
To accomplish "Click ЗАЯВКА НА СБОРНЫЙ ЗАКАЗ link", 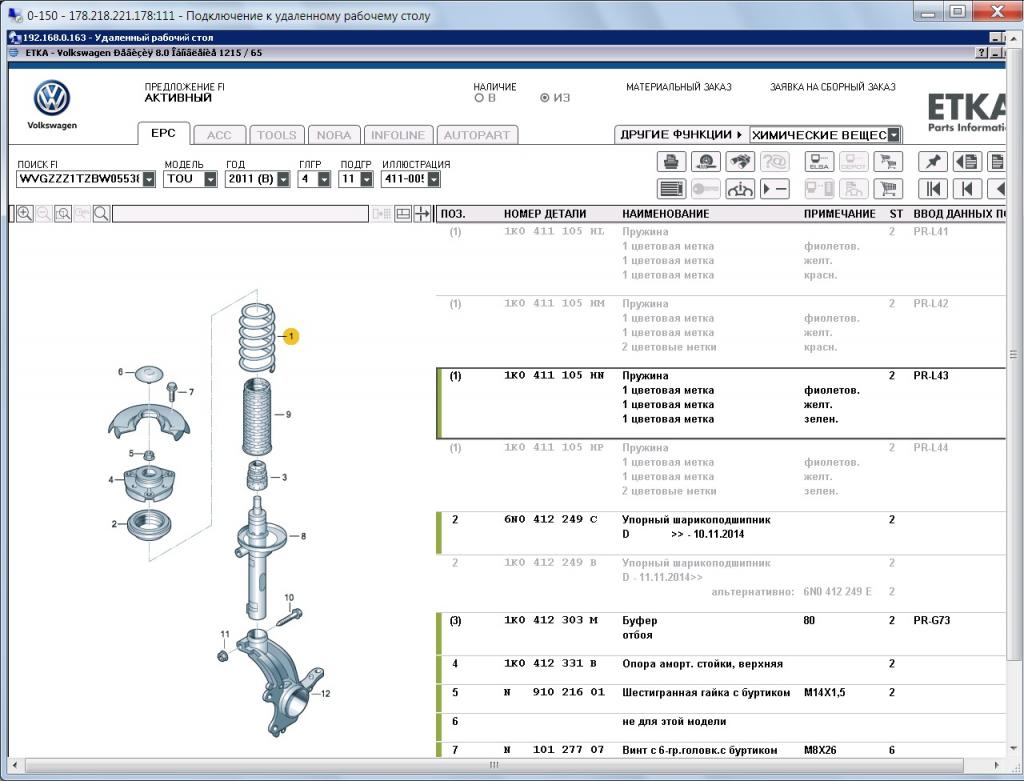I will pyautogui.click(x=833, y=87).
